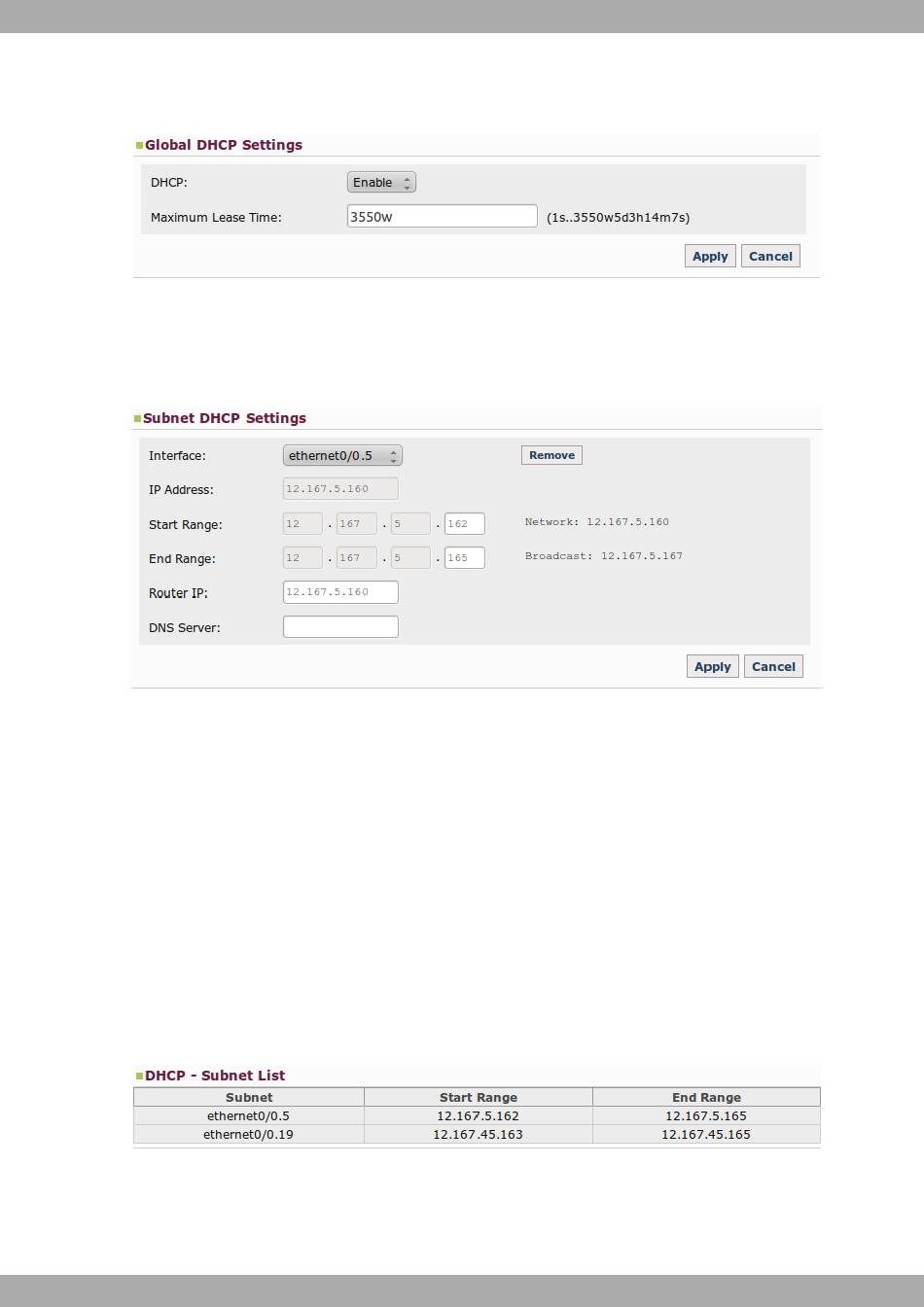Click the Start Range column header
Image resolution: width=924 pixels, height=1307 pixels.
click(x=479, y=1097)
